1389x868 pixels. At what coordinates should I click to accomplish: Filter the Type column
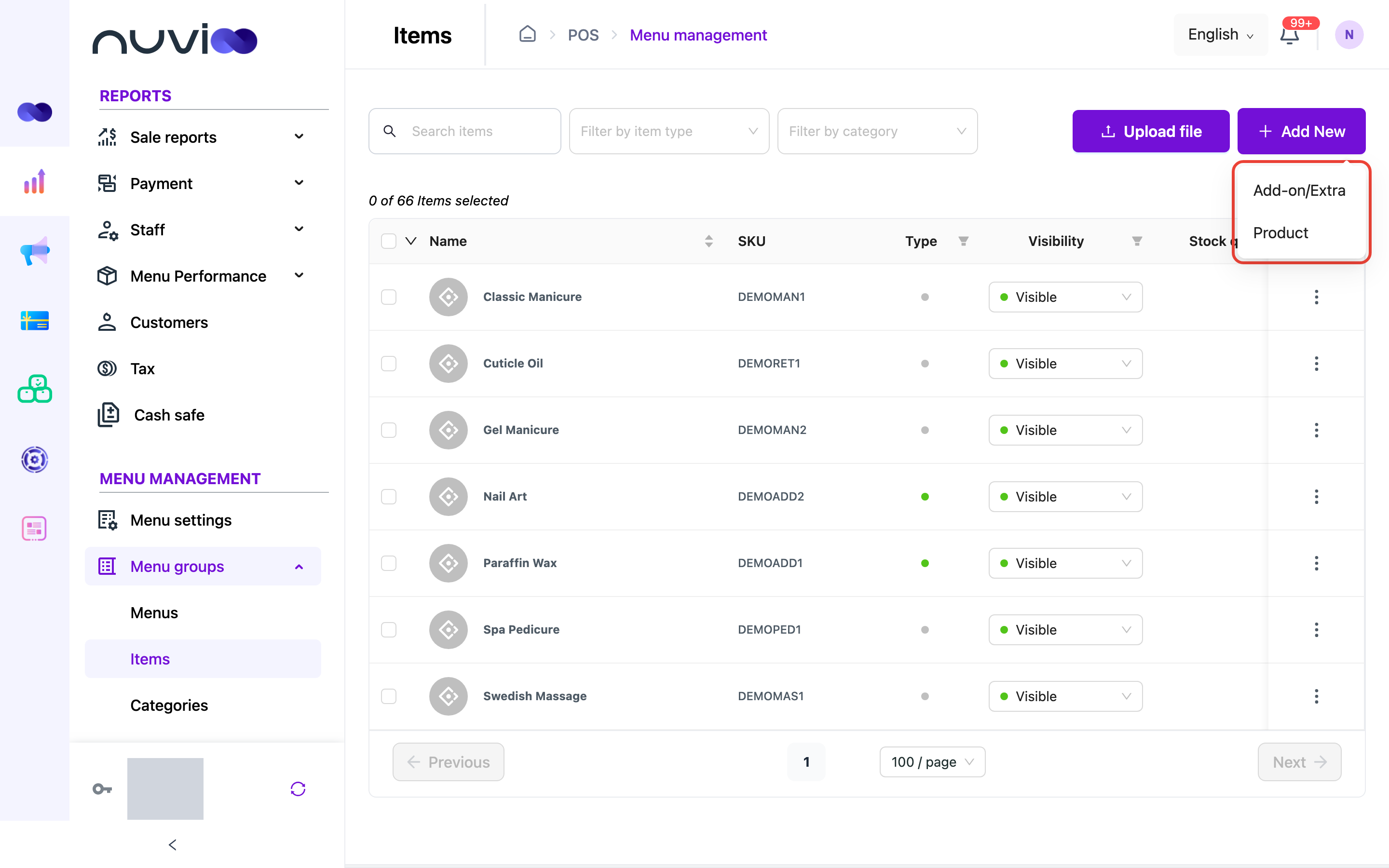[x=964, y=241]
